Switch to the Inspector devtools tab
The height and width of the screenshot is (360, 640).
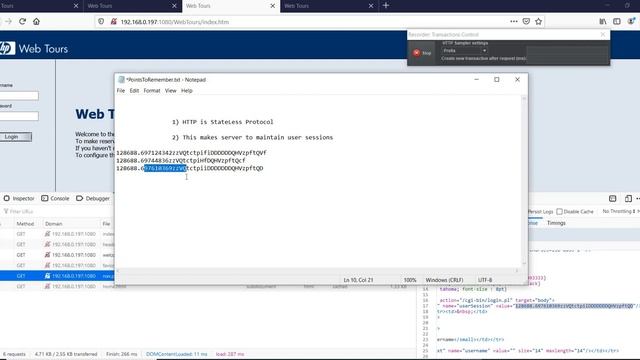click(x=19, y=198)
